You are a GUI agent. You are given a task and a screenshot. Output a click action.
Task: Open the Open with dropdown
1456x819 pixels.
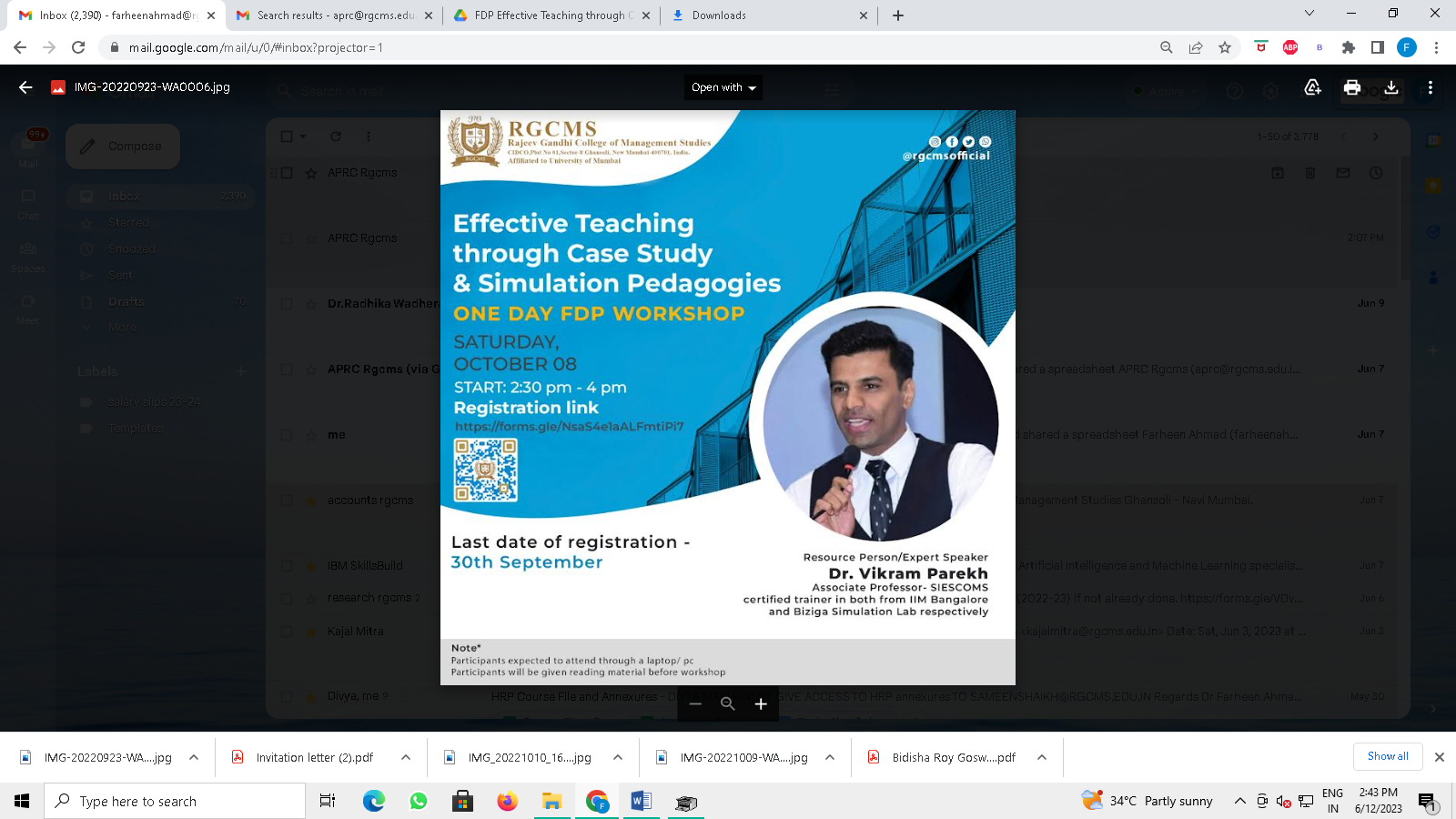[723, 87]
